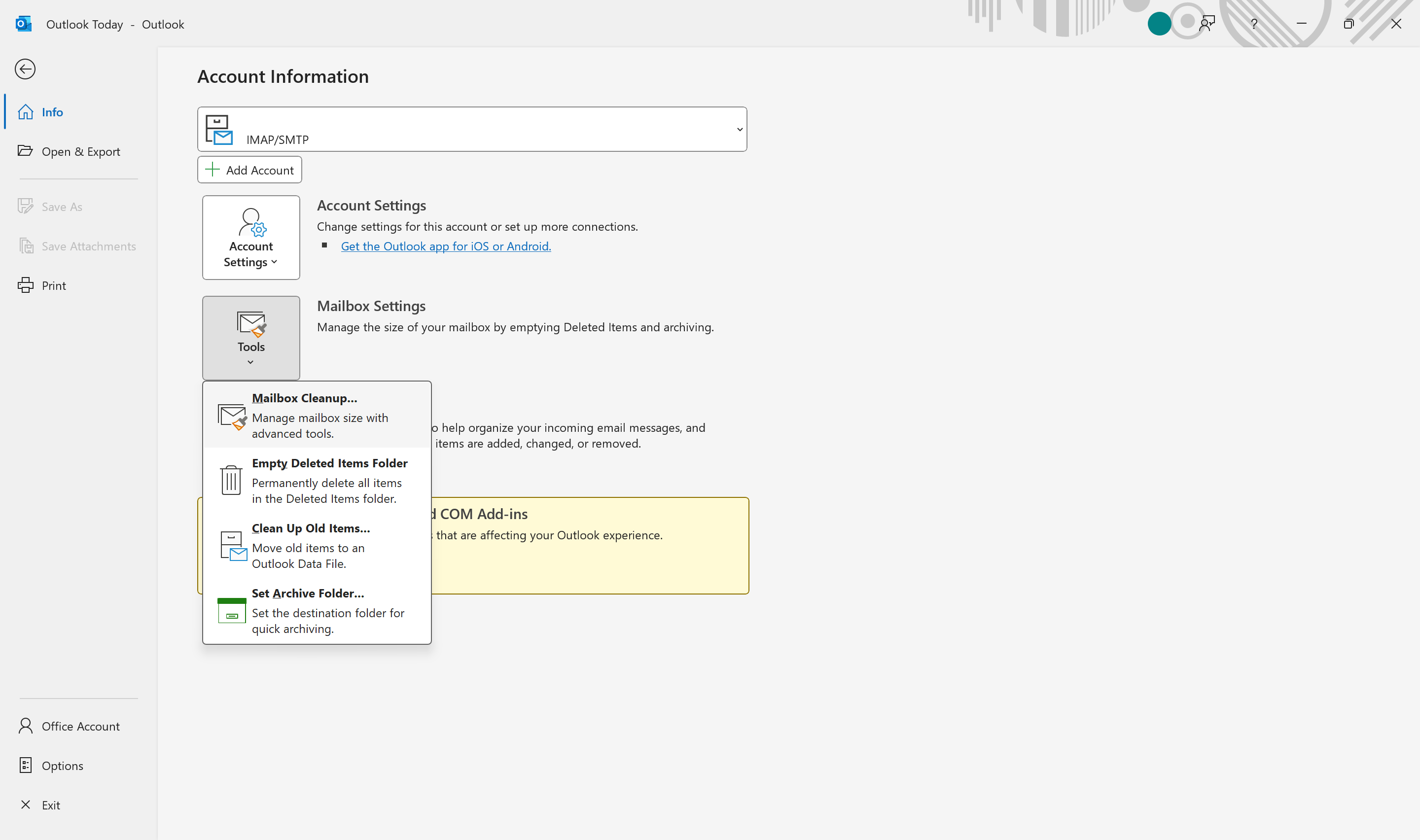Viewport: 1420px width, 840px height.
Task: Click the green archive folder icon
Action: (x=232, y=611)
